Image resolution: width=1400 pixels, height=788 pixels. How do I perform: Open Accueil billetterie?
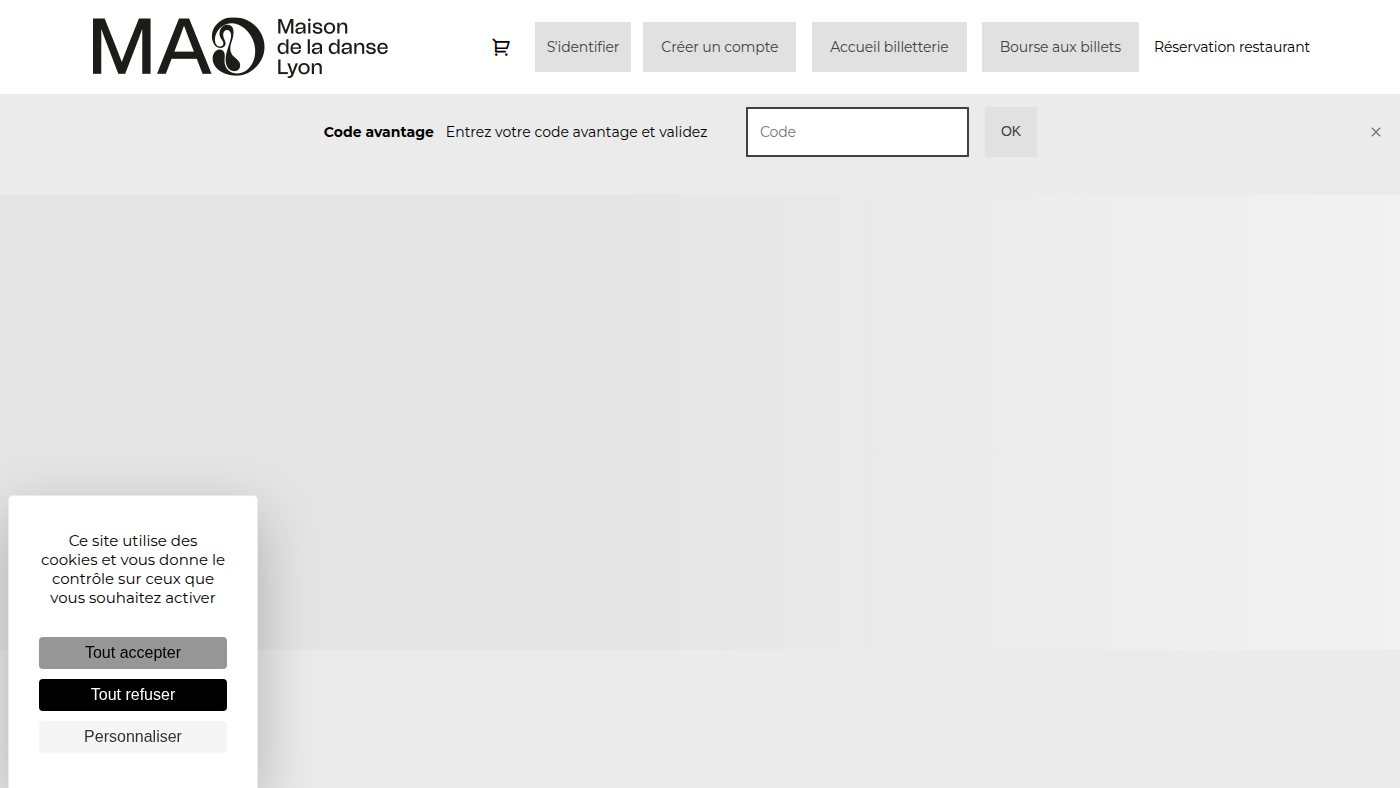pos(889,47)
